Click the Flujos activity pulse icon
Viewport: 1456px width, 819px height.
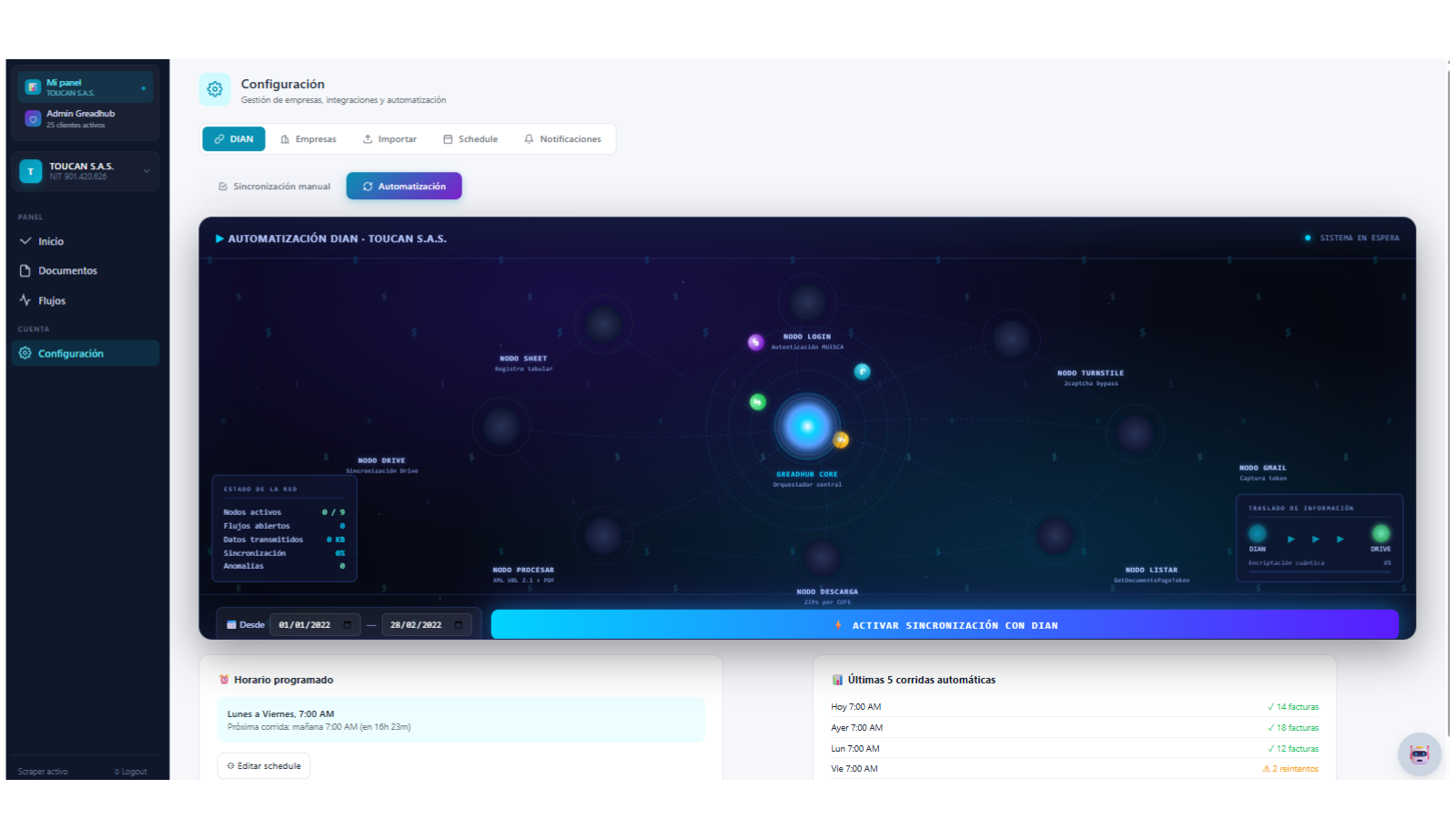pyautogui.click(x=25, y=299)
